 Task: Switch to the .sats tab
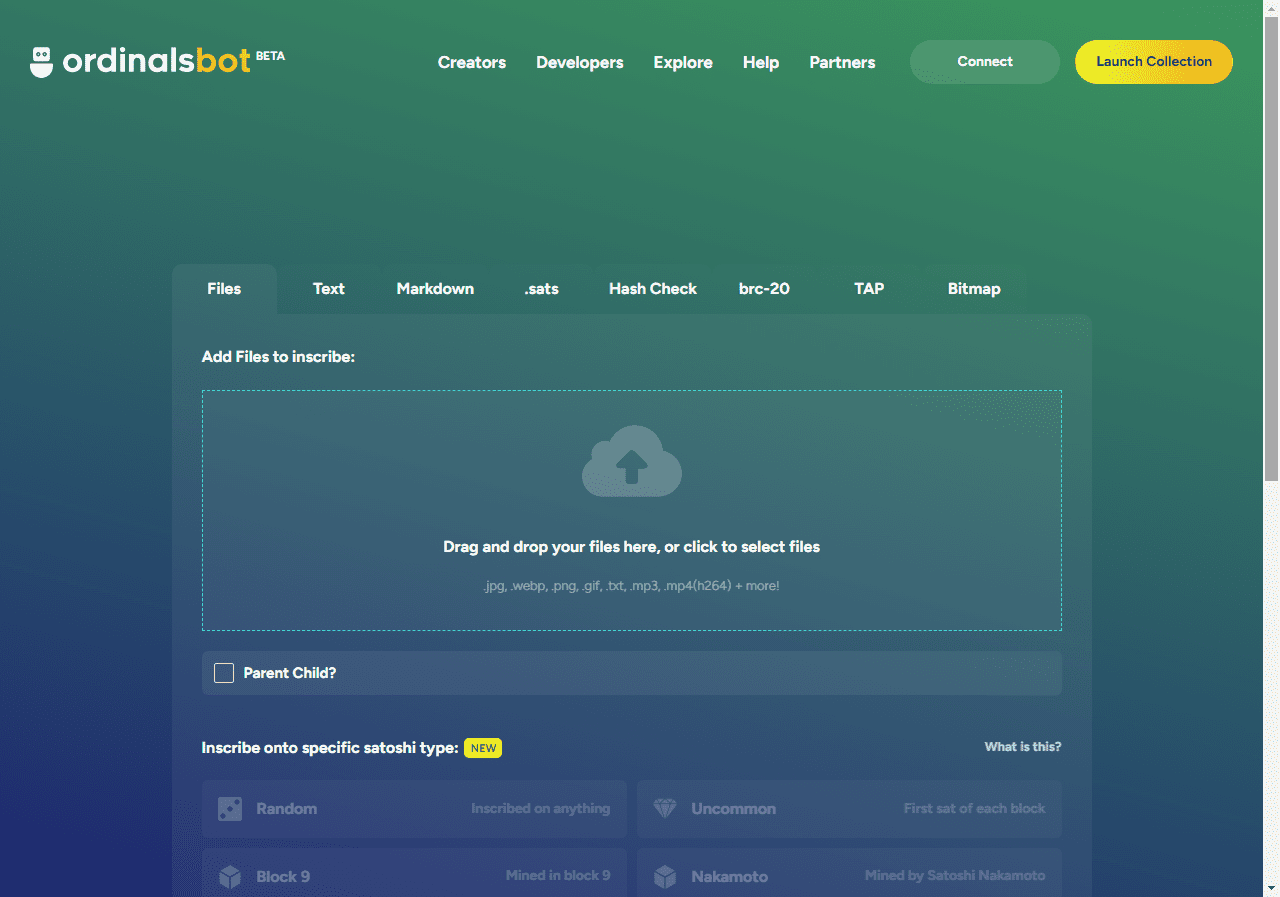point(541,289)
